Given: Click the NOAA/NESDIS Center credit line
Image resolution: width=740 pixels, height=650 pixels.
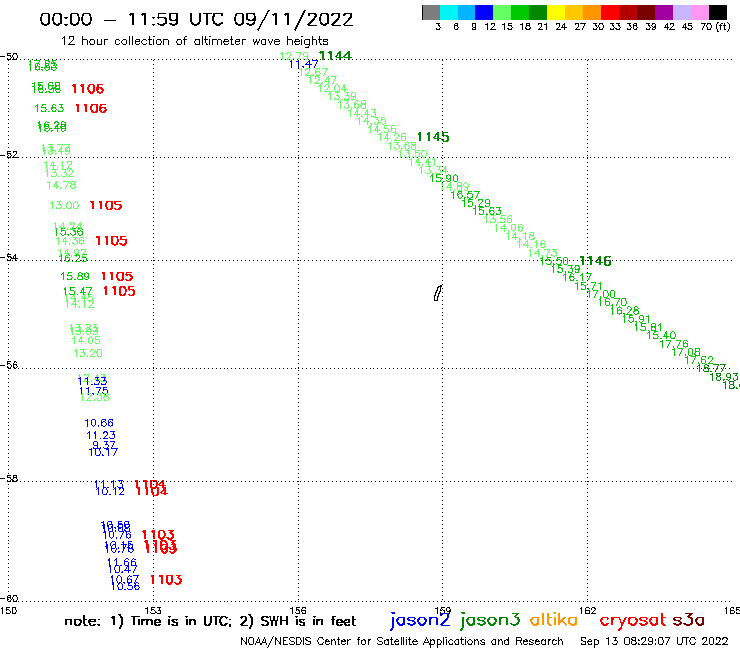Looking at the screenshot, I should click(402, 641).
